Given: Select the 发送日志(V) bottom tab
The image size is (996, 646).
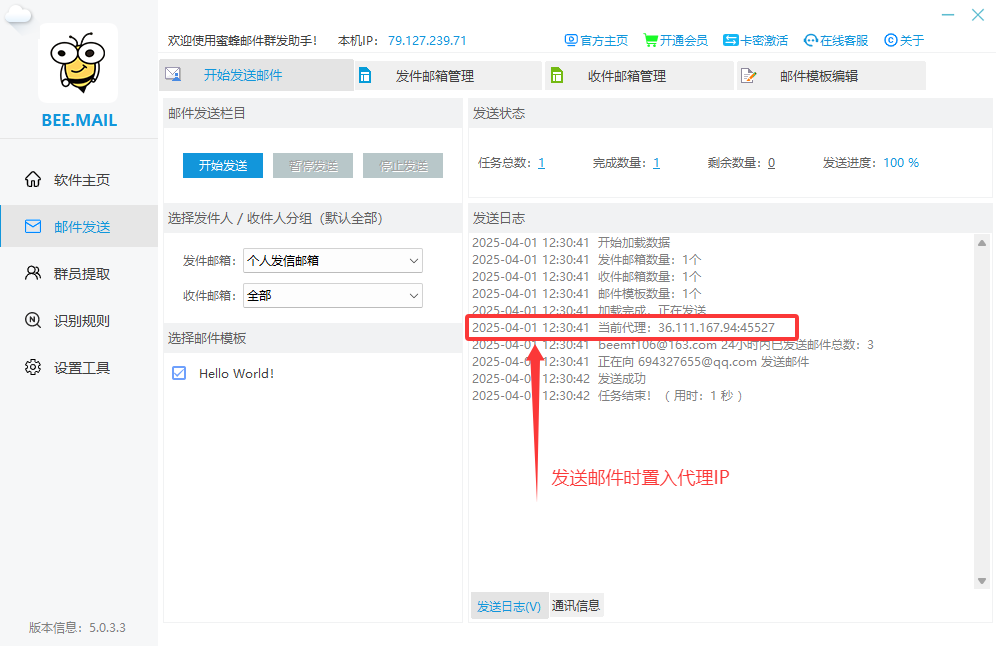Looking at the screenshot, I should tap(509, 606).
